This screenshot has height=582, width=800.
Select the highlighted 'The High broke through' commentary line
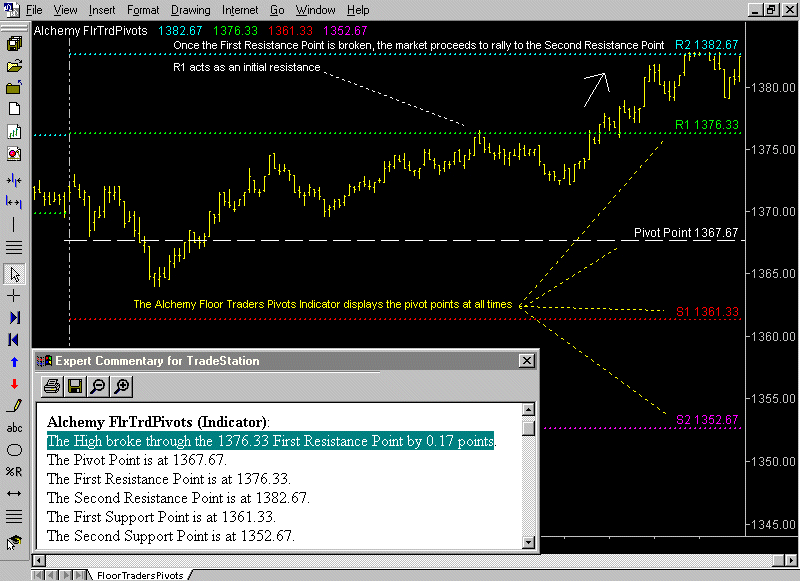(270, 441)
